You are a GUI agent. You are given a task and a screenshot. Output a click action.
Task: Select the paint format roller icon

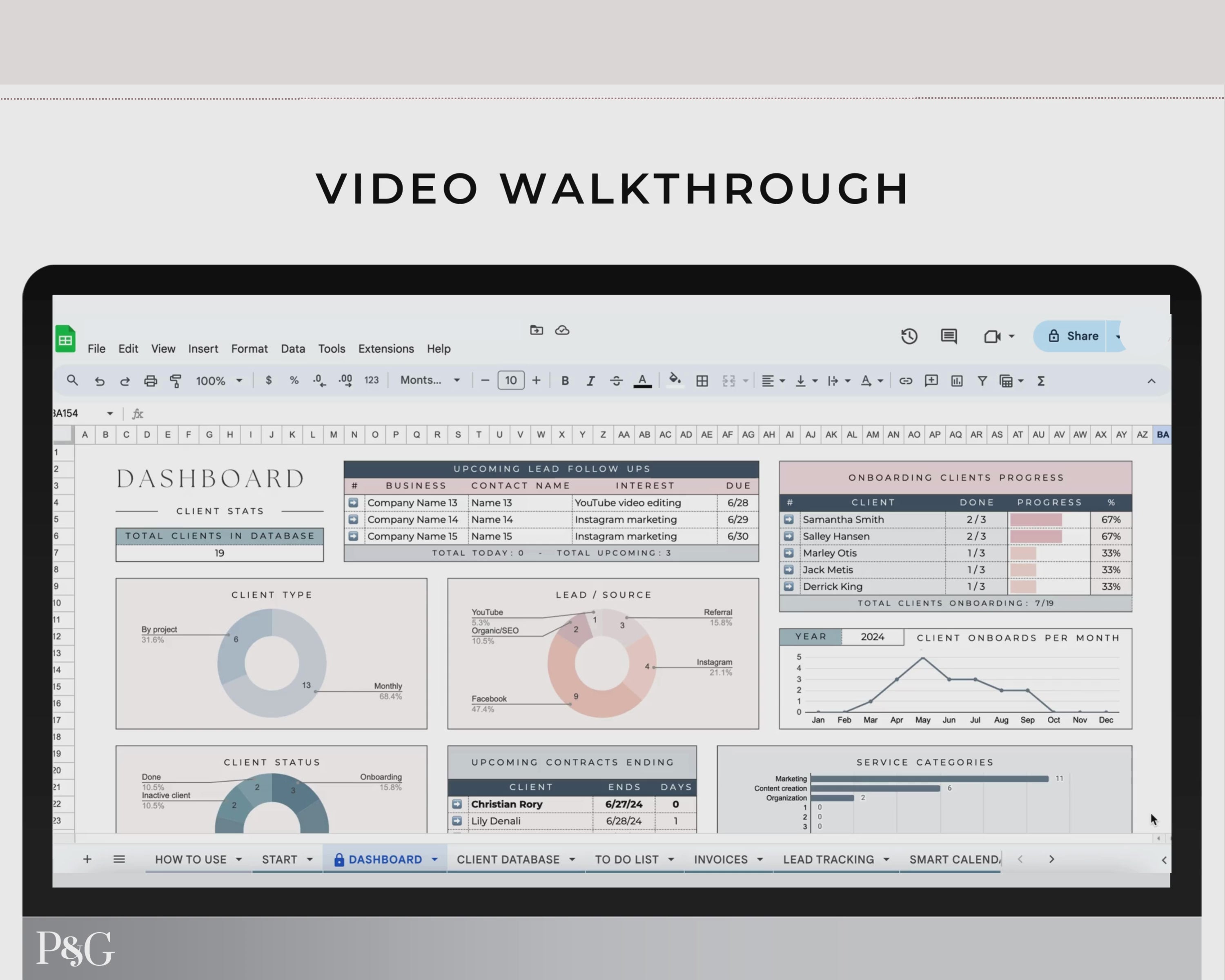click(x=176, y=381)
